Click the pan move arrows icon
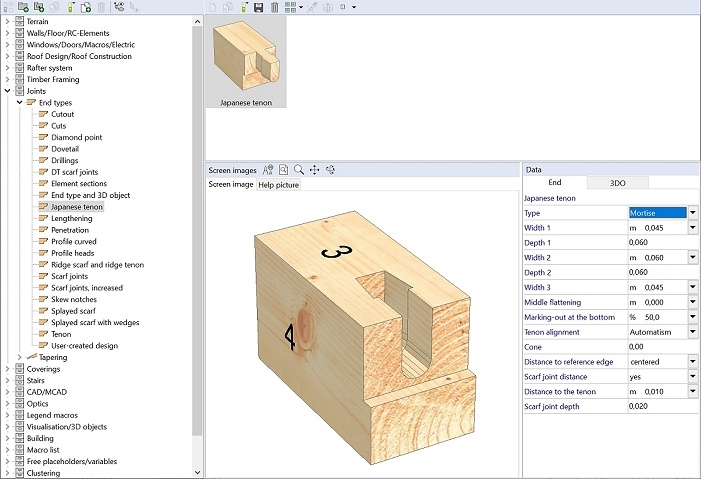This screenshot has width=701, height=479. click(315, 170)
